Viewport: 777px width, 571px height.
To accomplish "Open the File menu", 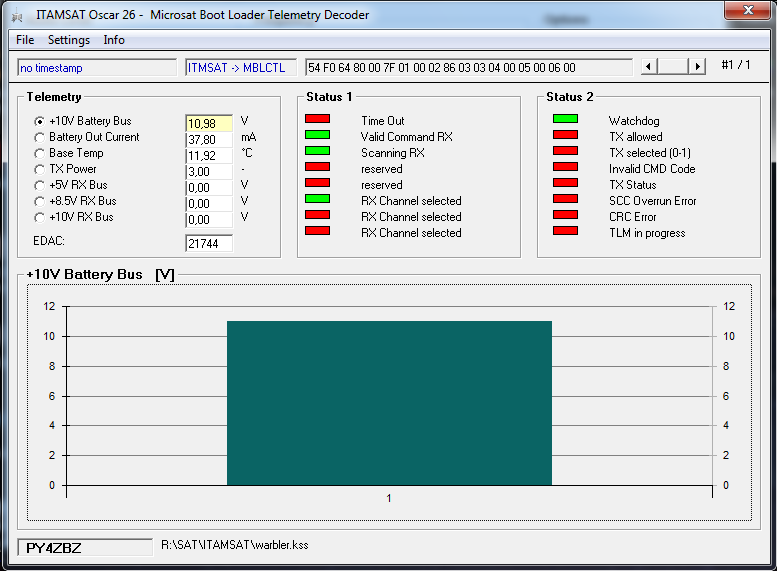I will [25, 40].
